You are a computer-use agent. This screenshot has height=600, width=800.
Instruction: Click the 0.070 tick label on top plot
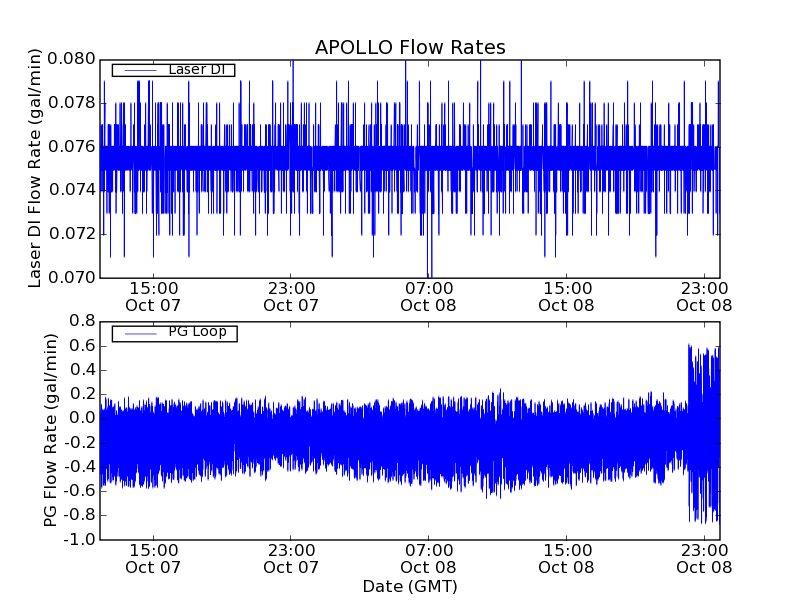click(71, 278)
